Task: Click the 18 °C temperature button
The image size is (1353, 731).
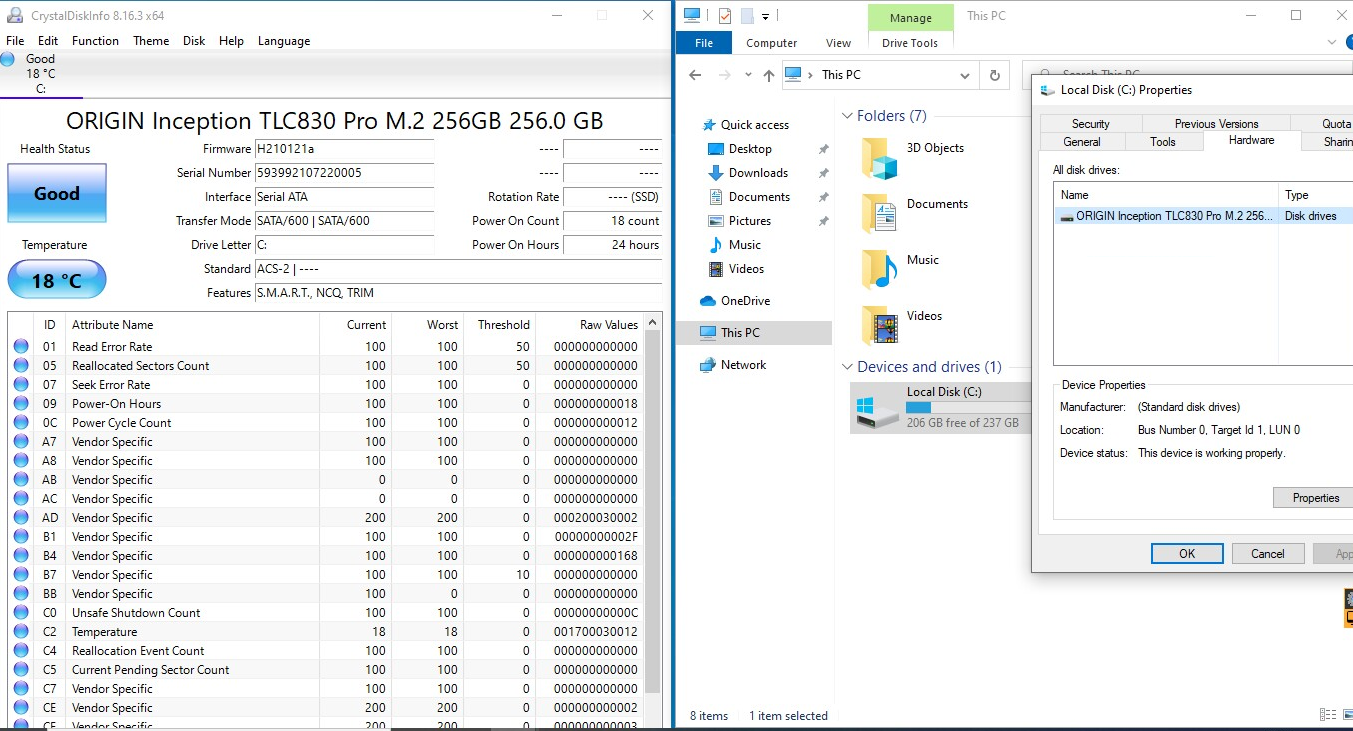Action: click(x=57, y=280)
